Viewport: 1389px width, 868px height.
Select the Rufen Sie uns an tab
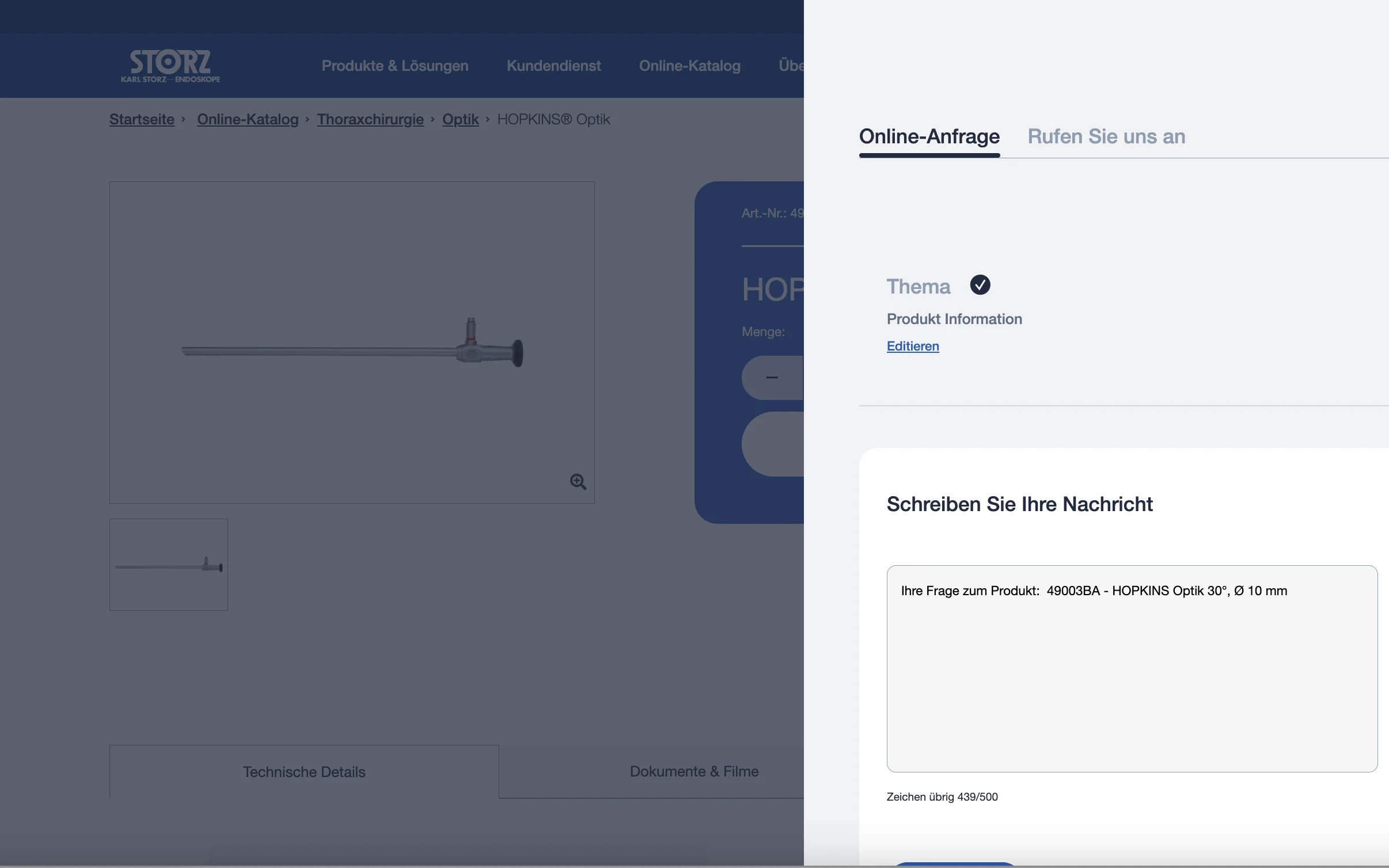[x=1106, y=136]
